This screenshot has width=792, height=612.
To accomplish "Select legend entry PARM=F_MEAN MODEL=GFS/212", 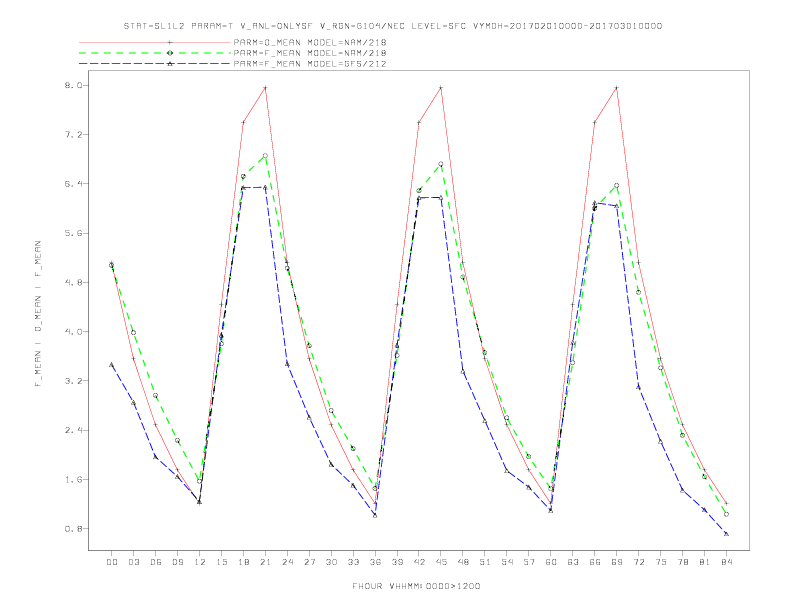I will (310, 64).
